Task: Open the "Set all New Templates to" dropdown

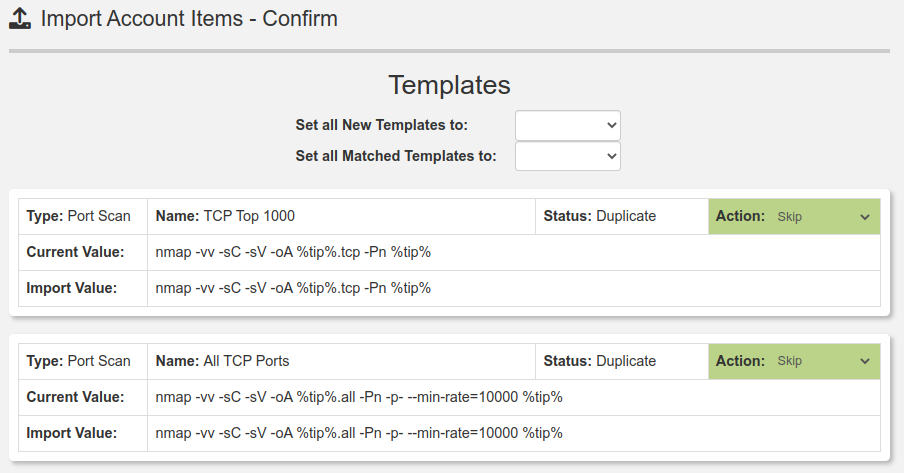Action: coord(567,125)
